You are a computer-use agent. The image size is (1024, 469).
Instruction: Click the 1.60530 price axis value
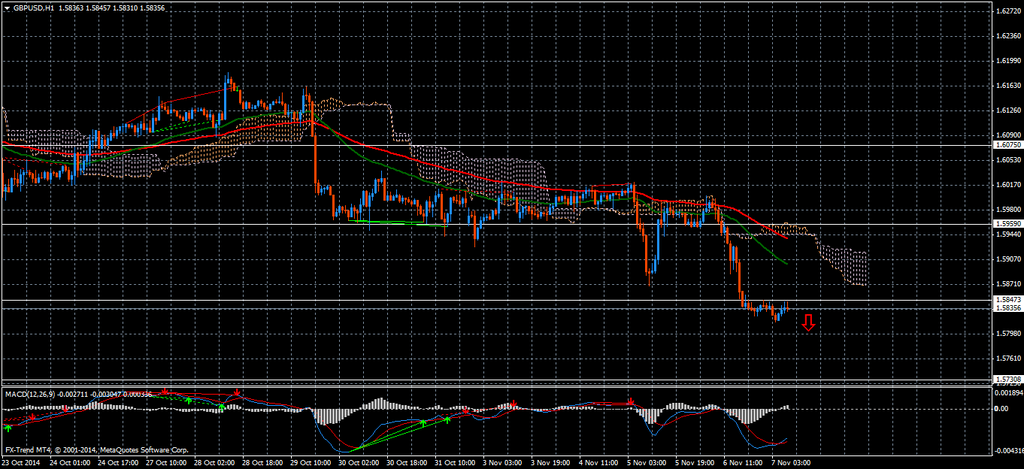point(1008,159)
